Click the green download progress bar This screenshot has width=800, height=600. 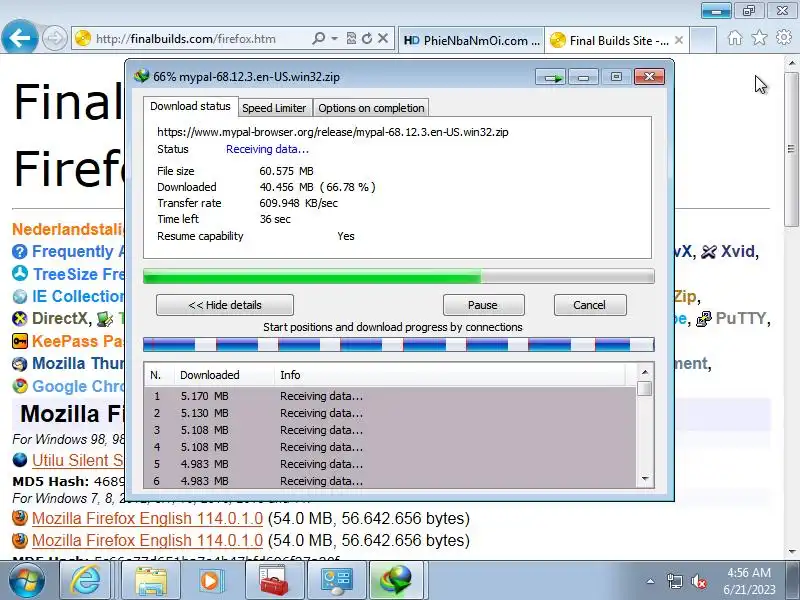(x=398, y=277)
